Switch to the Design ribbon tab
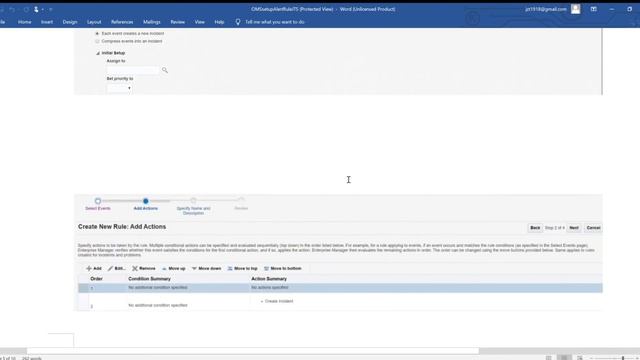640x360 pixels. point(70,22)
